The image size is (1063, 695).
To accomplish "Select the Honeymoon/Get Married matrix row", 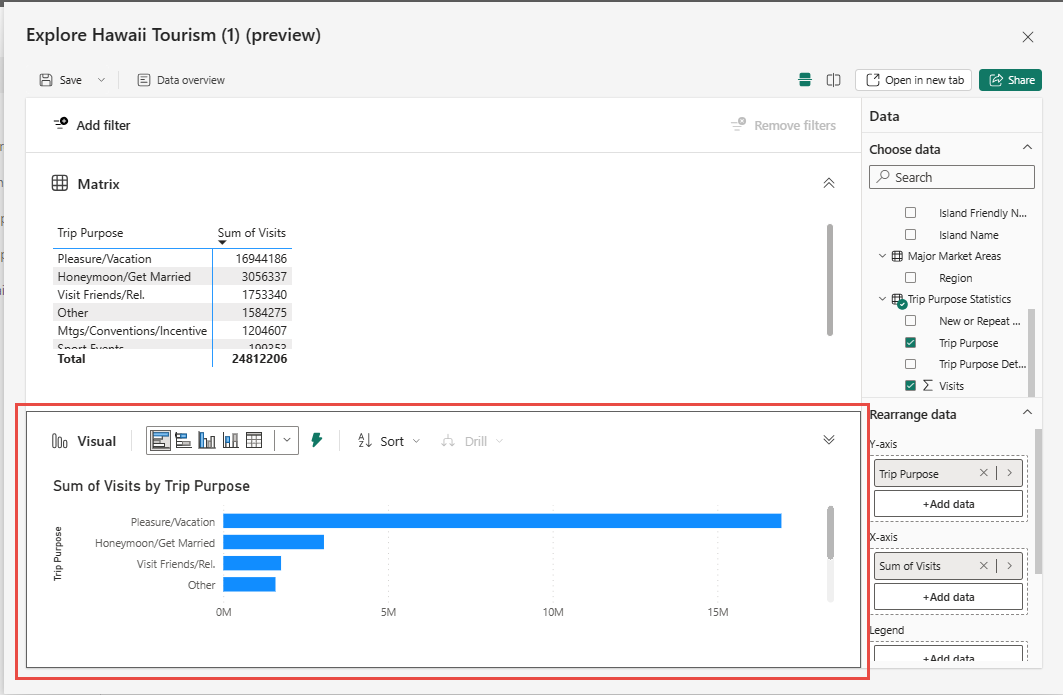I will point(172,277).
